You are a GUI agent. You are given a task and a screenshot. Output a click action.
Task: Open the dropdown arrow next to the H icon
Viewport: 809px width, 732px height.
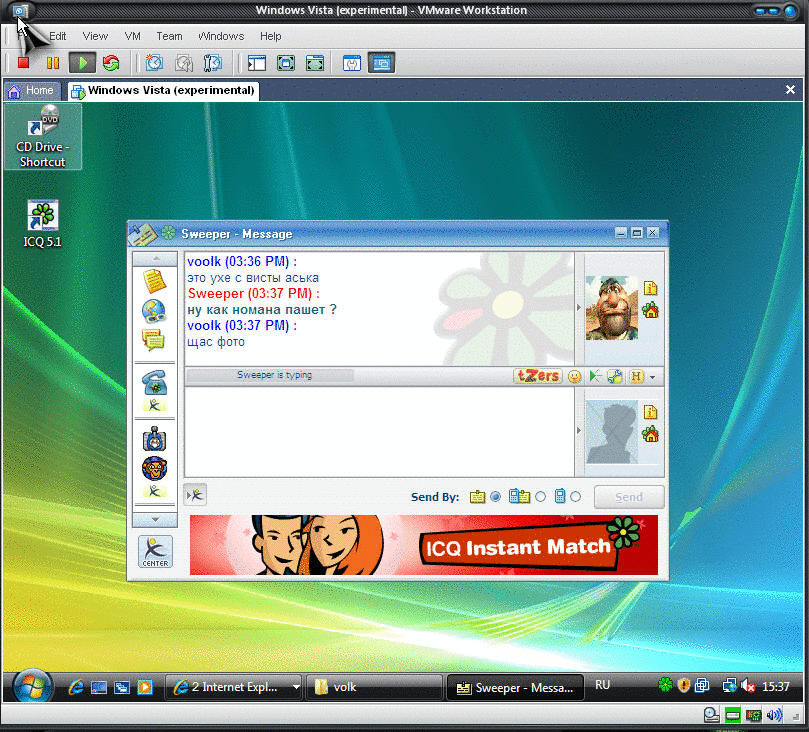(653, 378)
